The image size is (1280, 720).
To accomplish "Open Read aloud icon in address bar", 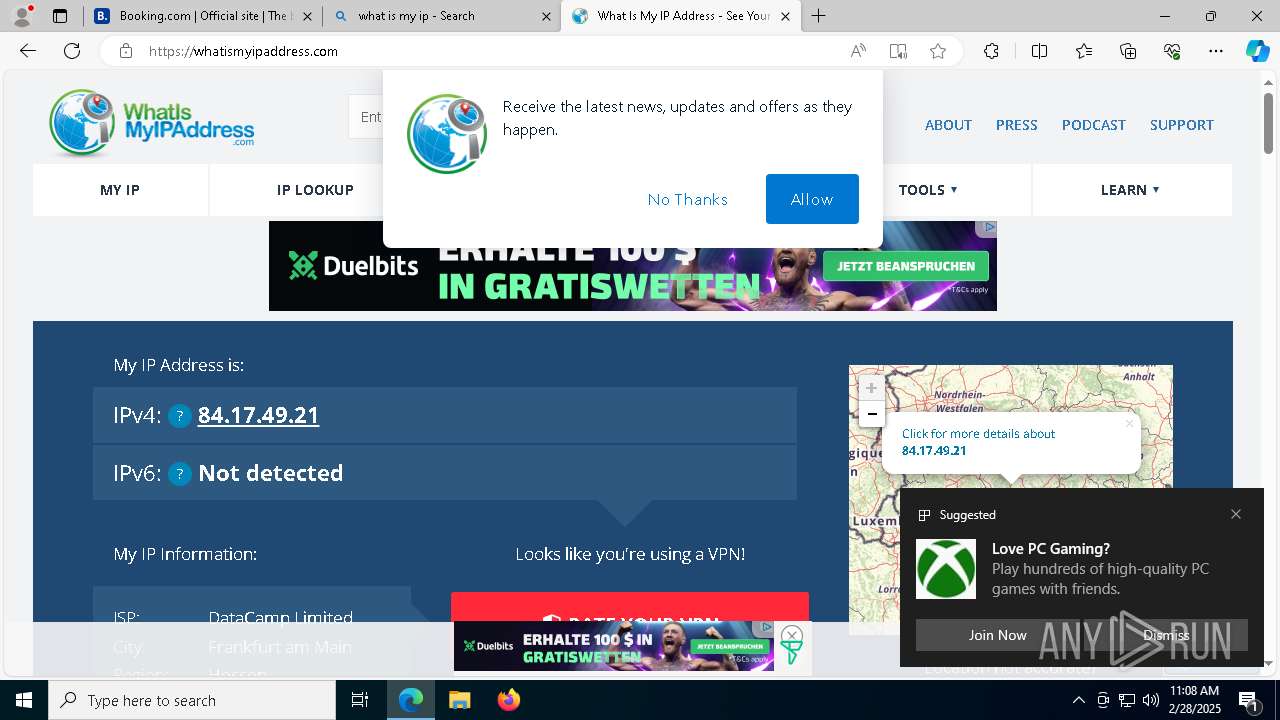I will [x=858, y=51].
